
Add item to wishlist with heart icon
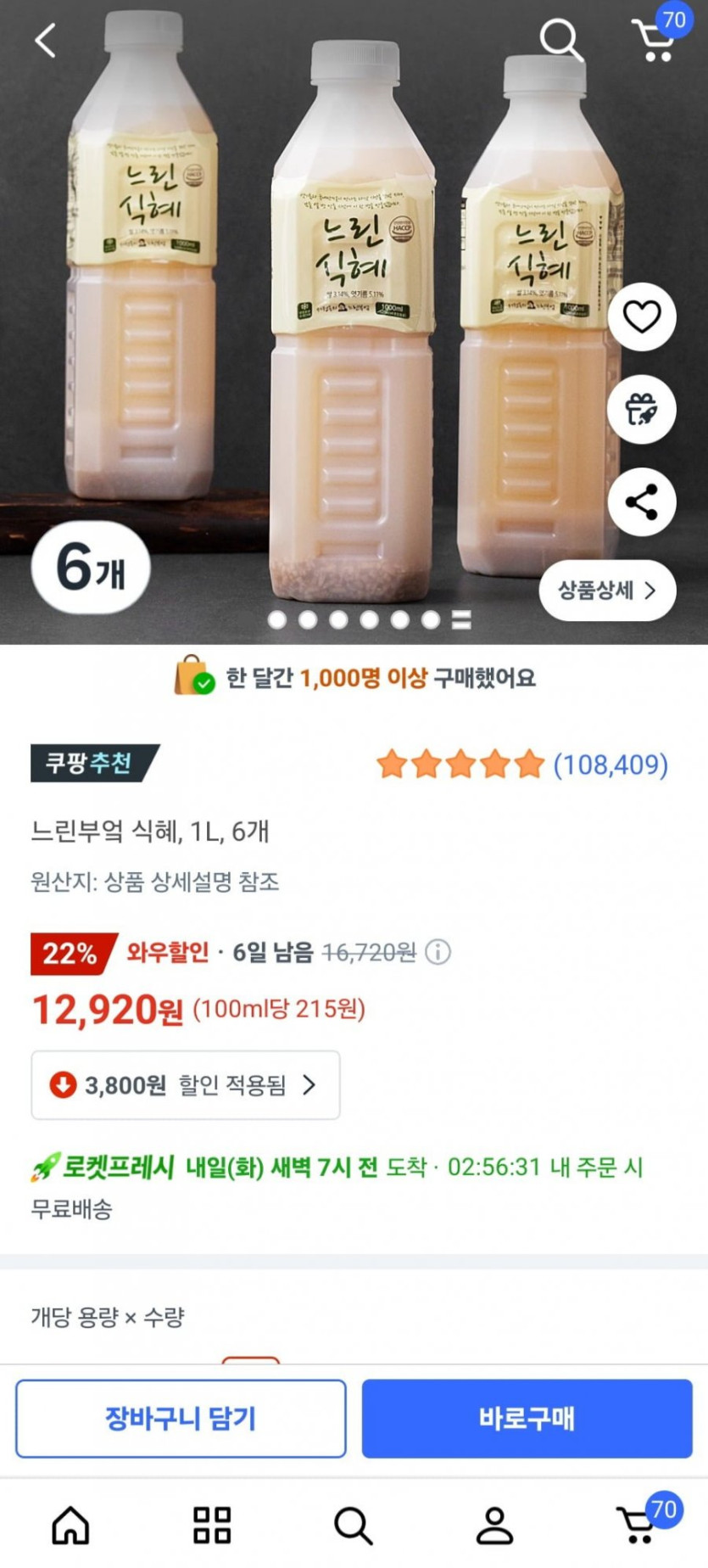click(642, 317)
